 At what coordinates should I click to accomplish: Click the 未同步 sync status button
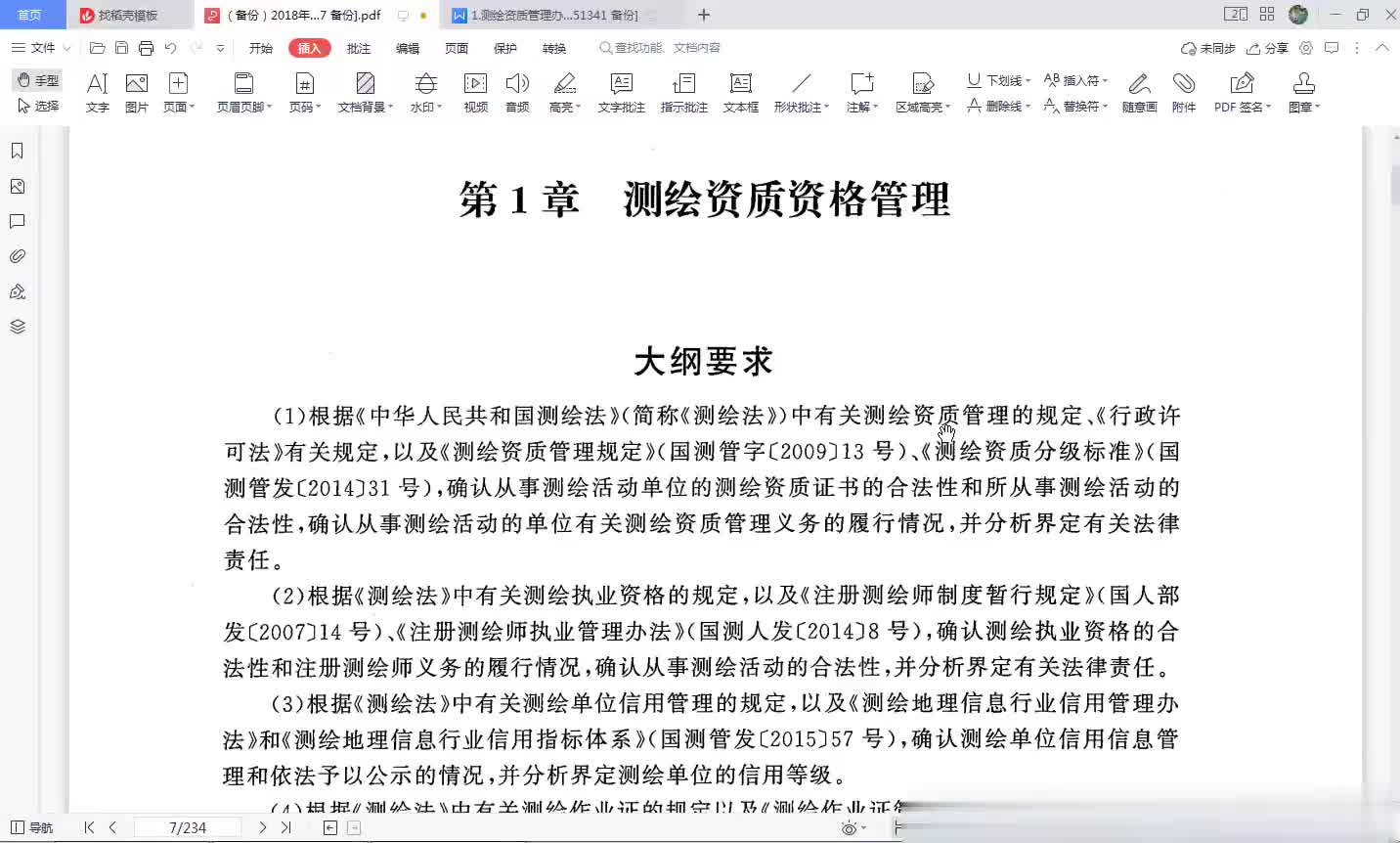(1207, 48)
